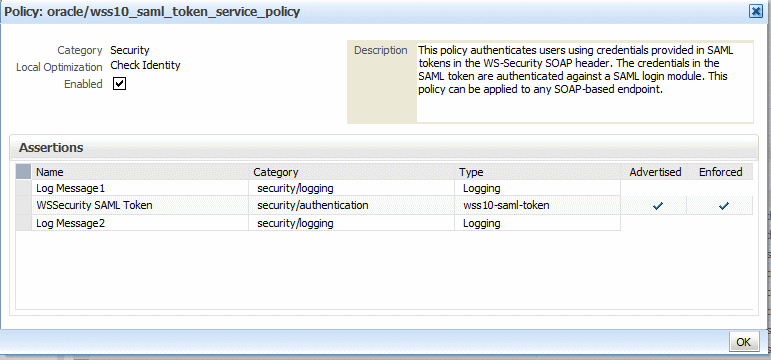Click row selector beside Log Message2
Screen dimensions: 771x360
click(23, 223)
